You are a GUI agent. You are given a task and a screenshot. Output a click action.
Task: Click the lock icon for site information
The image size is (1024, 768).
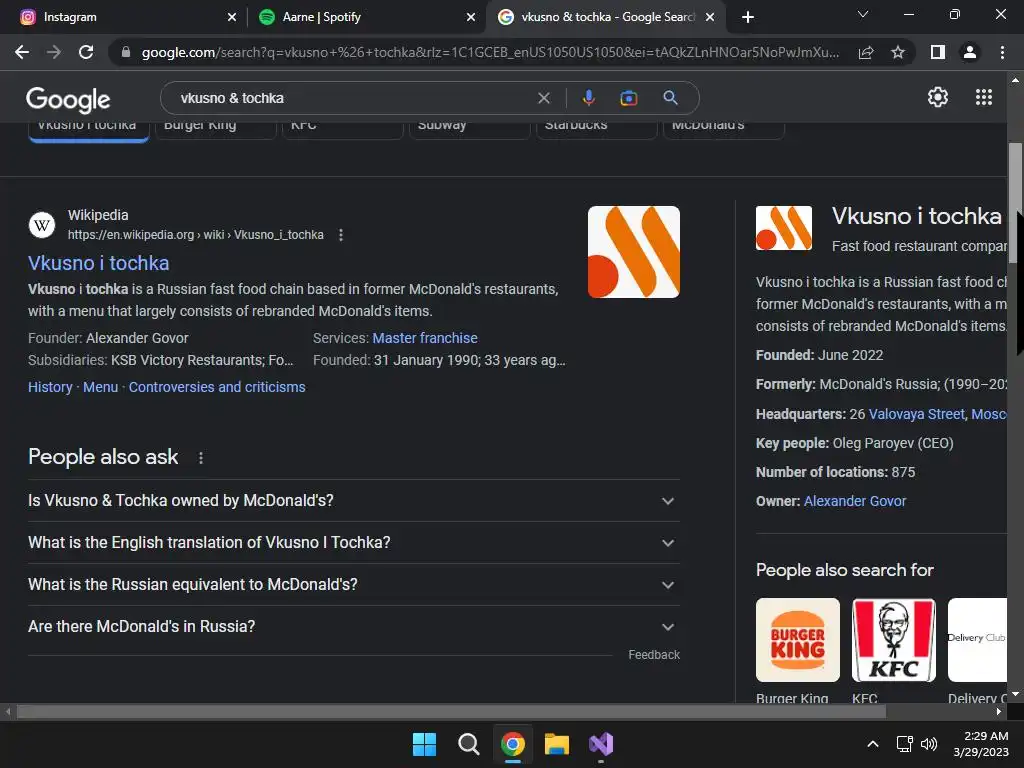(126, 52)
